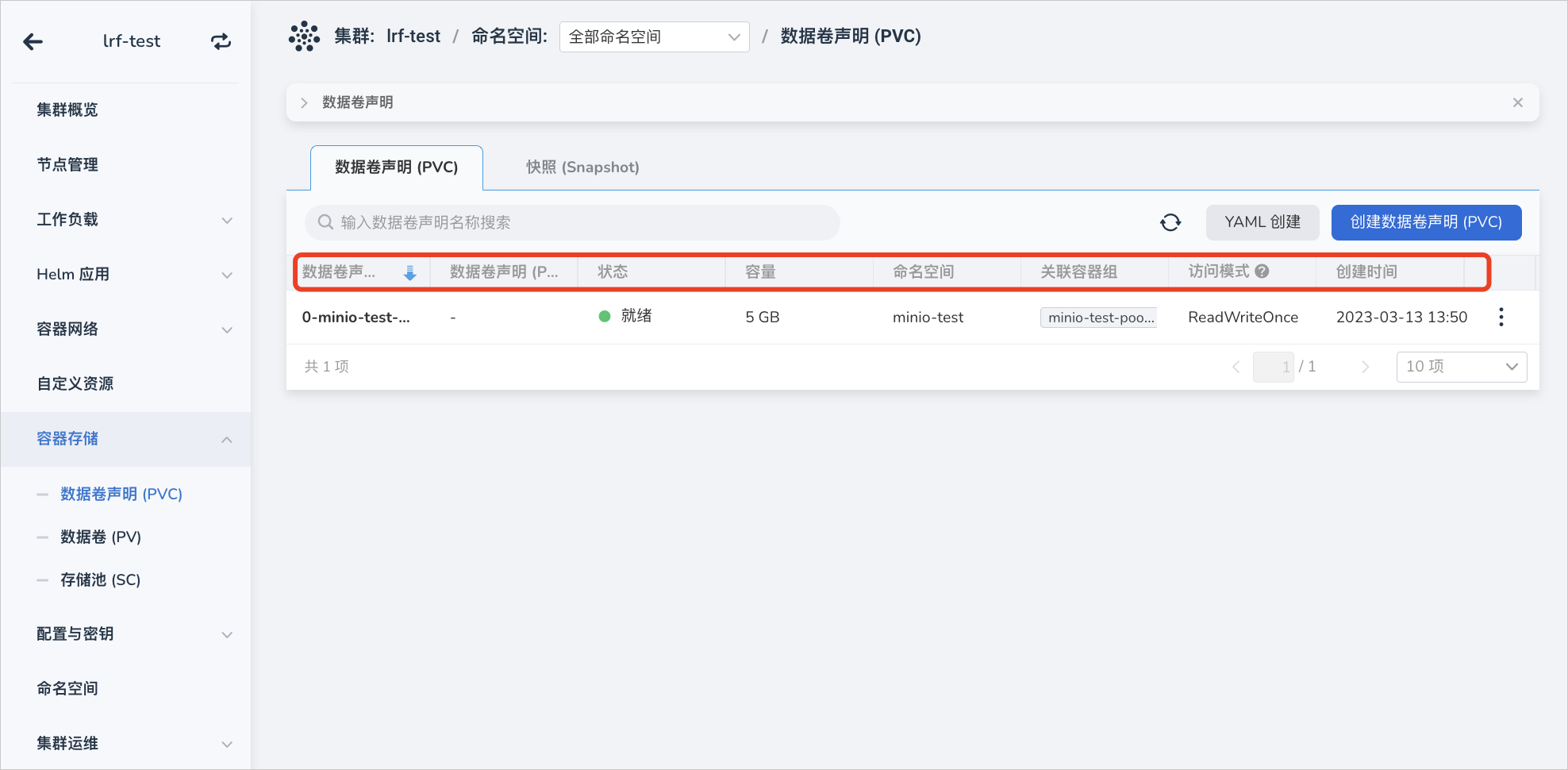Viewport: 1568px width, 770px height.
Task: Go to previous page arrow
Action: tap(1236, 367)
